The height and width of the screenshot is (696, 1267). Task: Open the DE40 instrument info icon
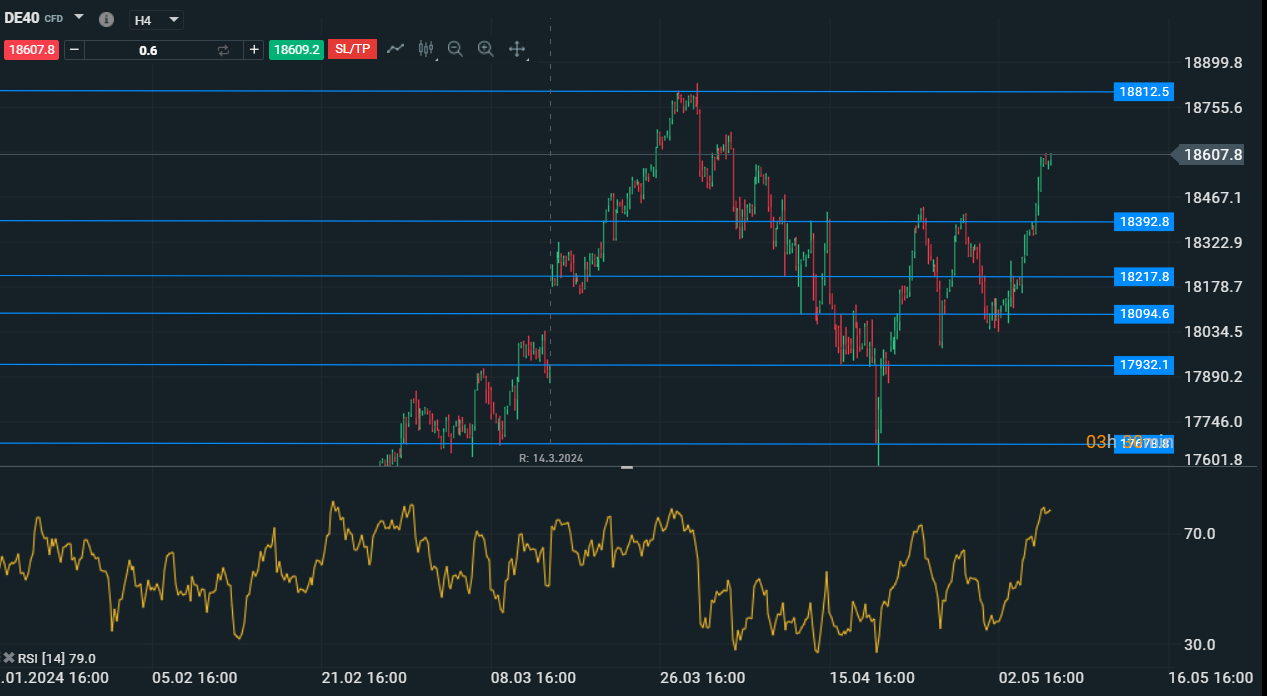106,19
